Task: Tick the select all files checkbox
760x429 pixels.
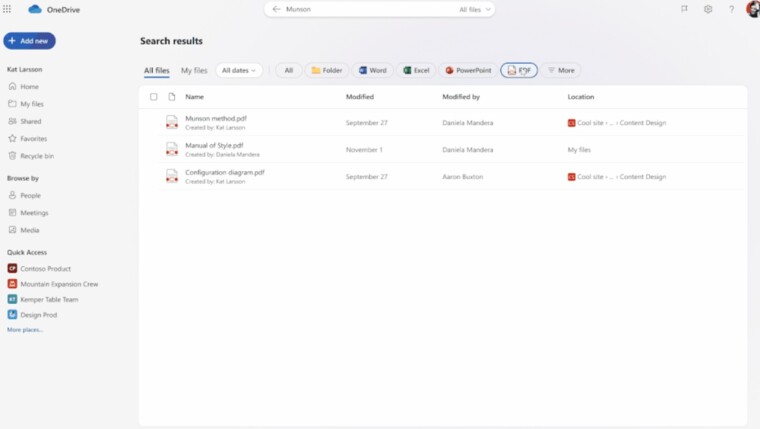Action: 154,97
